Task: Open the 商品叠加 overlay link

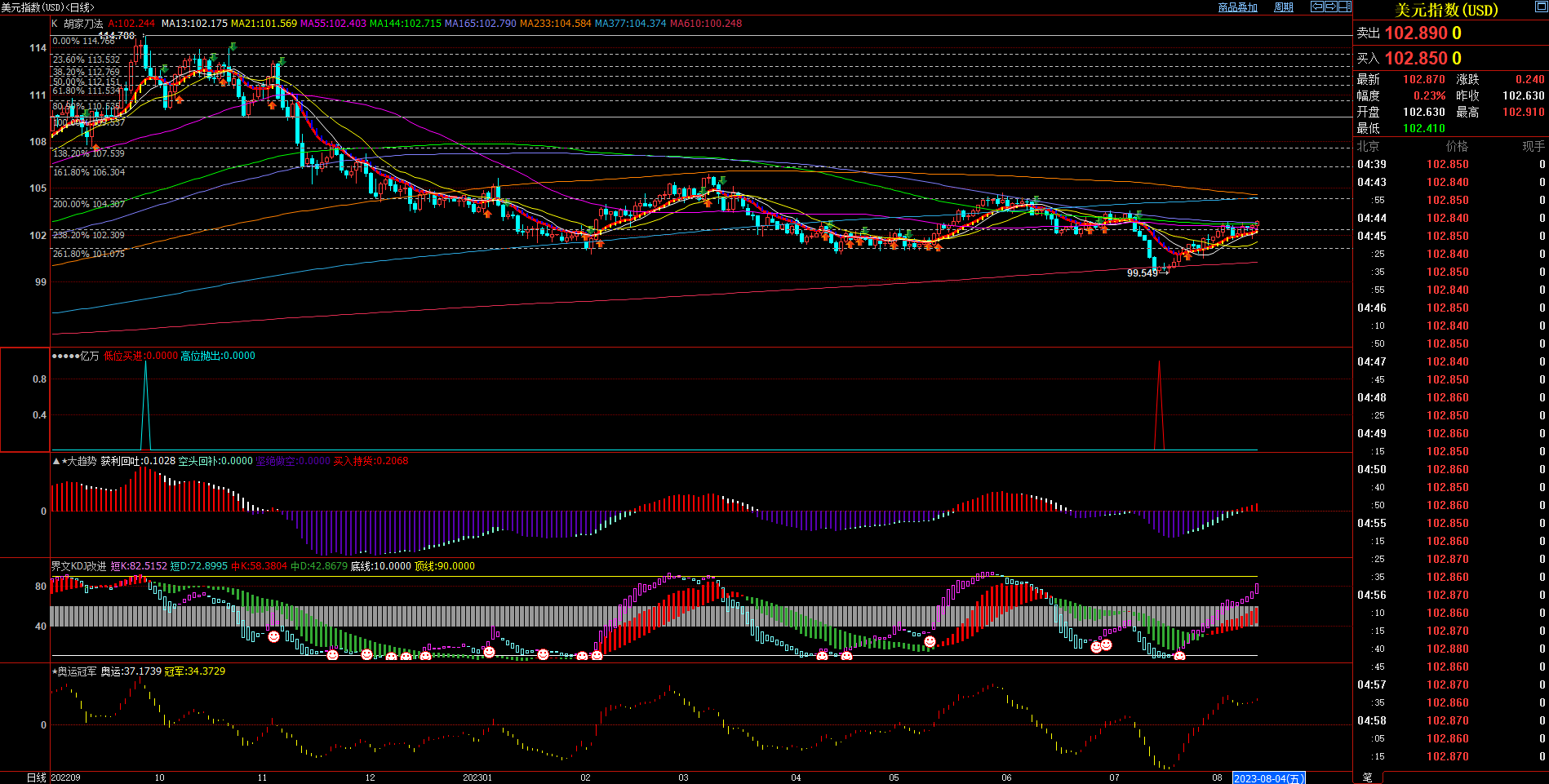Action: pos(1237,7)
